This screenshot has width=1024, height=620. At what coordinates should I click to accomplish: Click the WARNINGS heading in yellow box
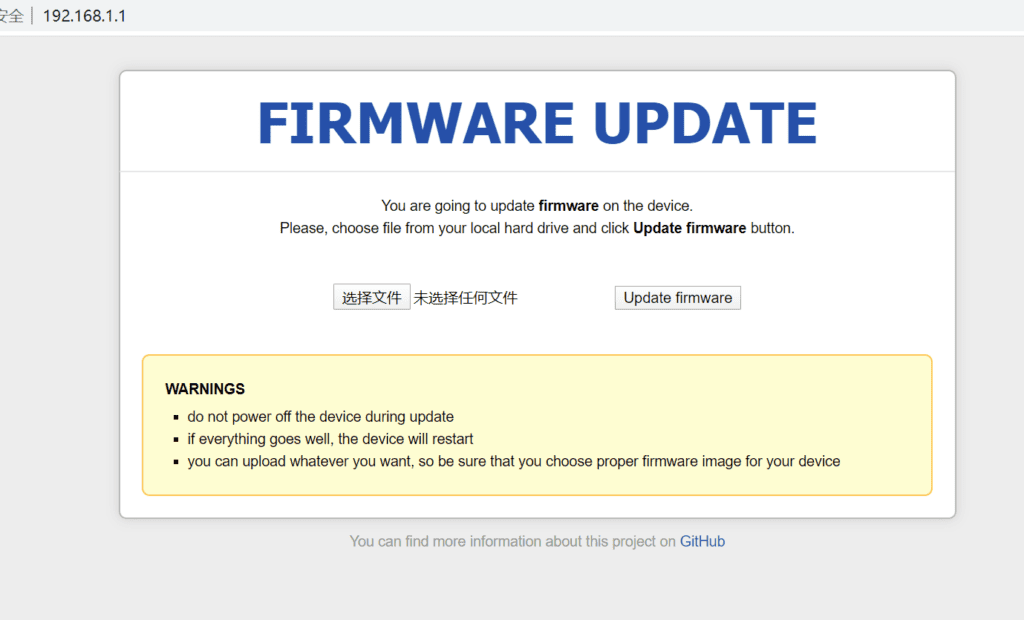coord(205,389)
